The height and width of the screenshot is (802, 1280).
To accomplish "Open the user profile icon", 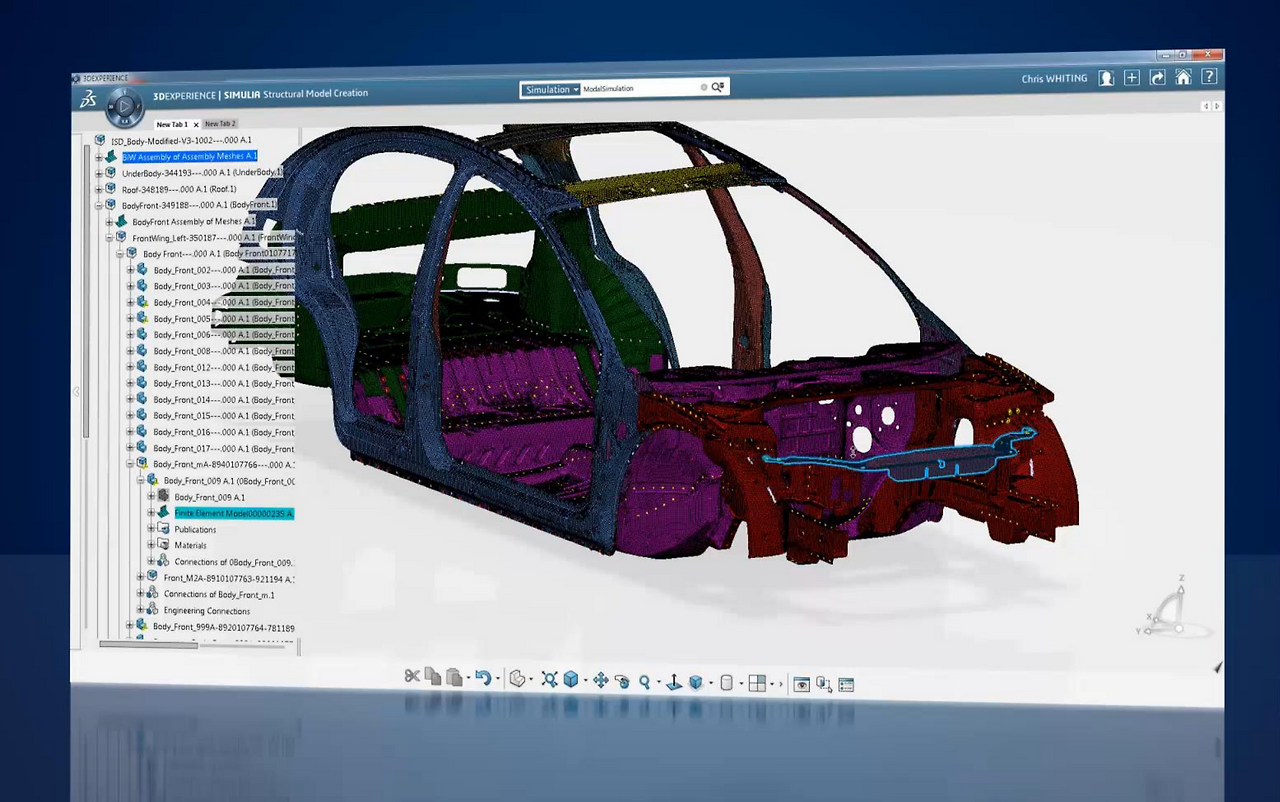I will tap(1106, 78).
